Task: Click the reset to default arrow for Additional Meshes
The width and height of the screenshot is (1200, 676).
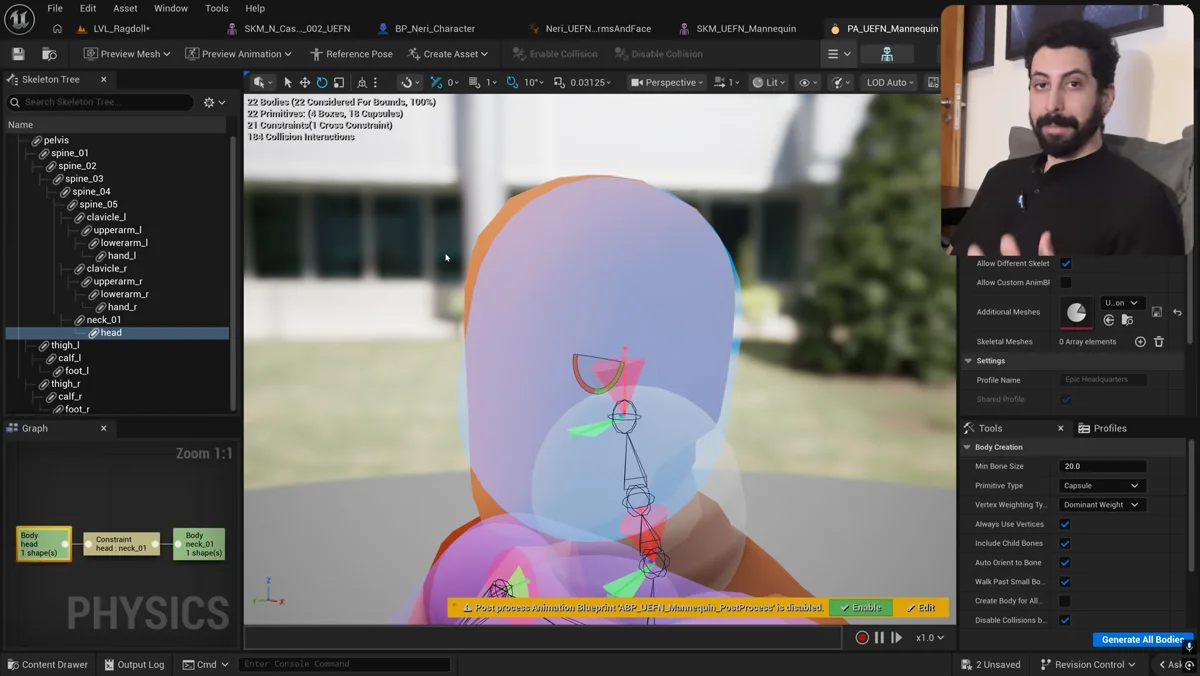Action: pyautogui.click(x=1177, y=312)
